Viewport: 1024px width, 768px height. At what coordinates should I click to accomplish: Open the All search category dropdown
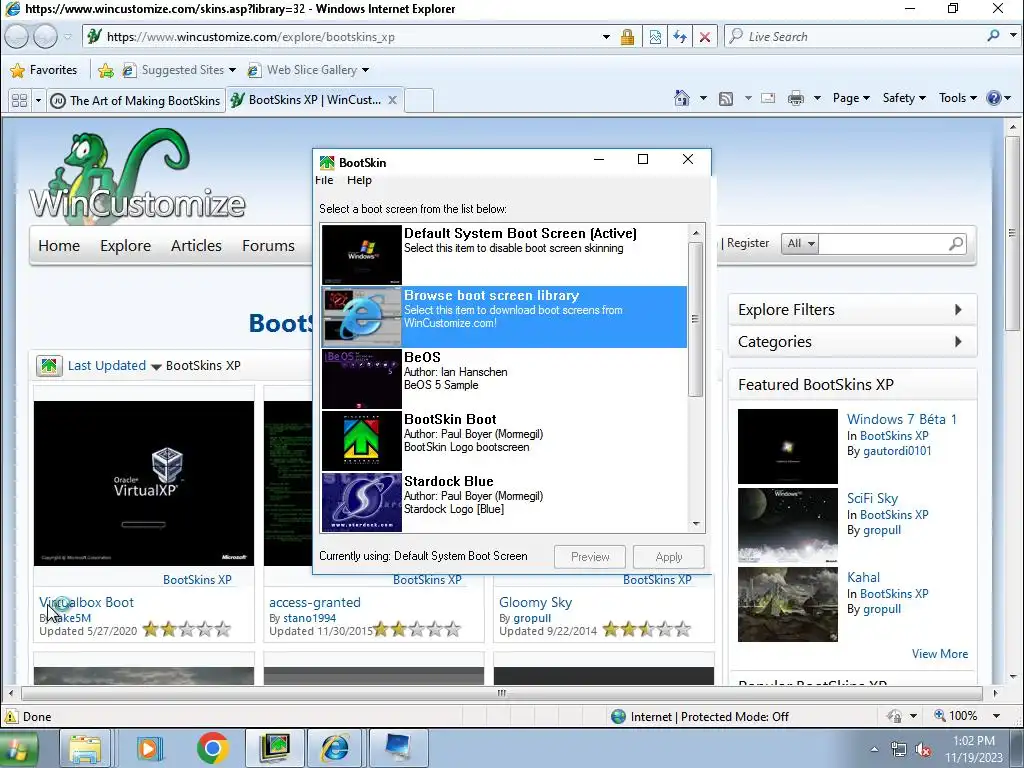[800, 244]
